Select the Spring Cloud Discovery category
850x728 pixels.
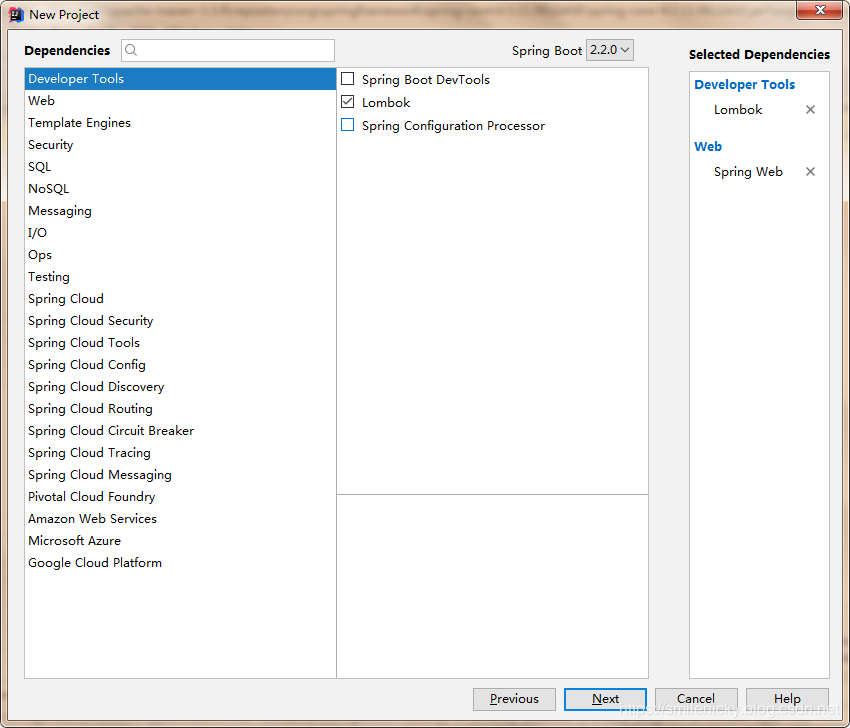[x=180, y=387]
